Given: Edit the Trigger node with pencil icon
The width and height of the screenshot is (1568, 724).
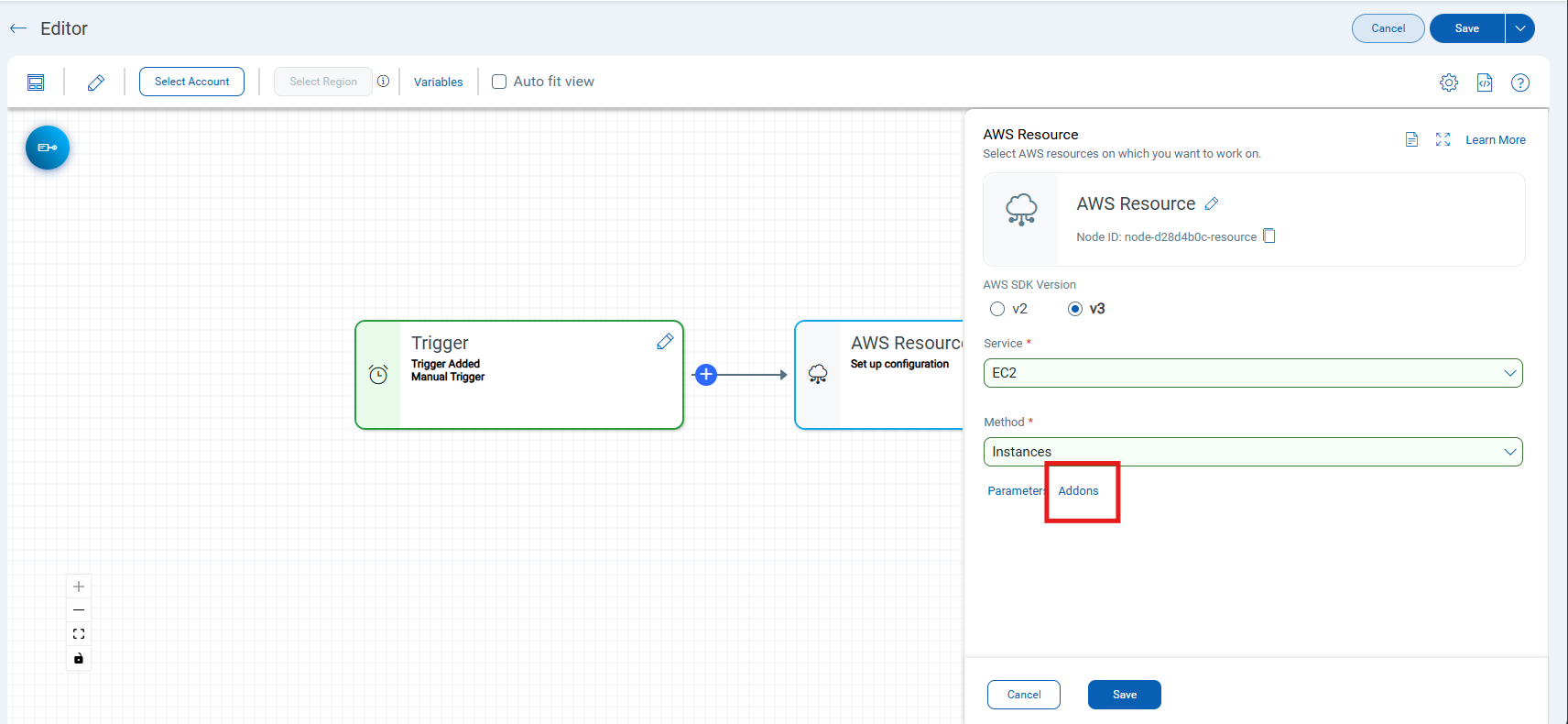Looking at the screenshot, I should 665,342.
